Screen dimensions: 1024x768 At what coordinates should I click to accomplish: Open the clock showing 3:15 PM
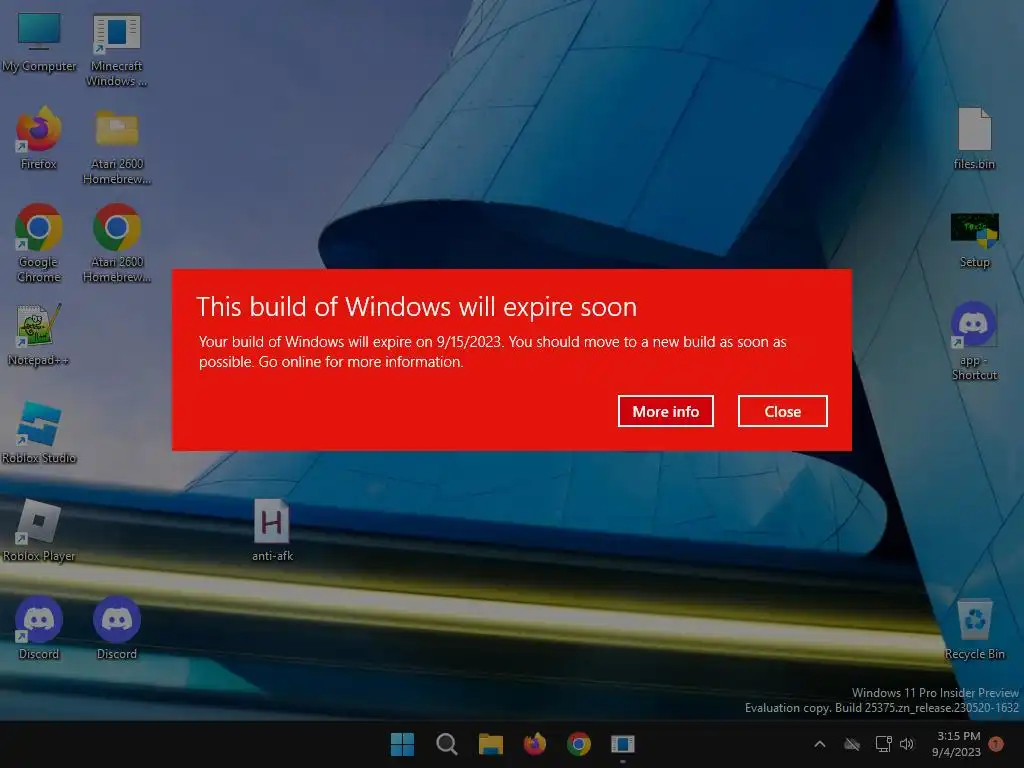957,744
